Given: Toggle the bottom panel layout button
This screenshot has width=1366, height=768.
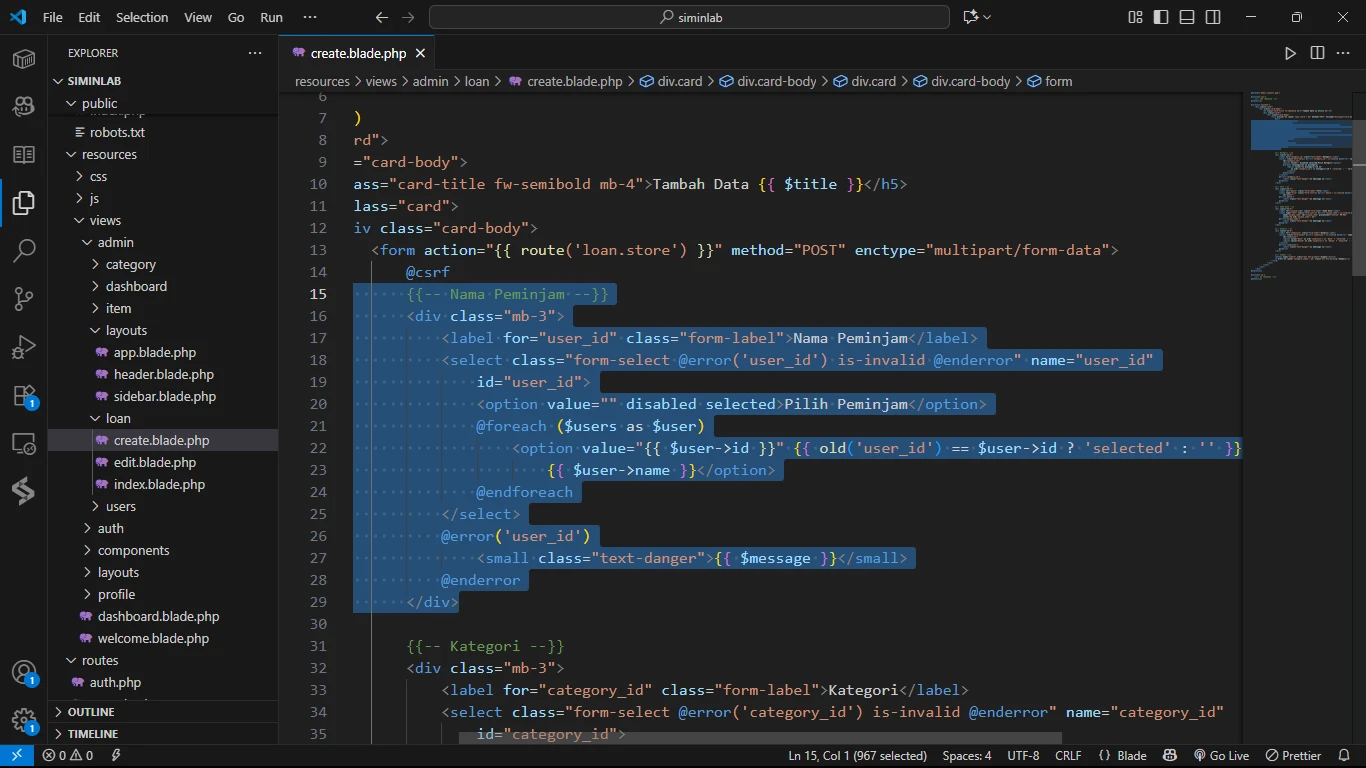Looking at the screenshot, I should coord(1187,17).
